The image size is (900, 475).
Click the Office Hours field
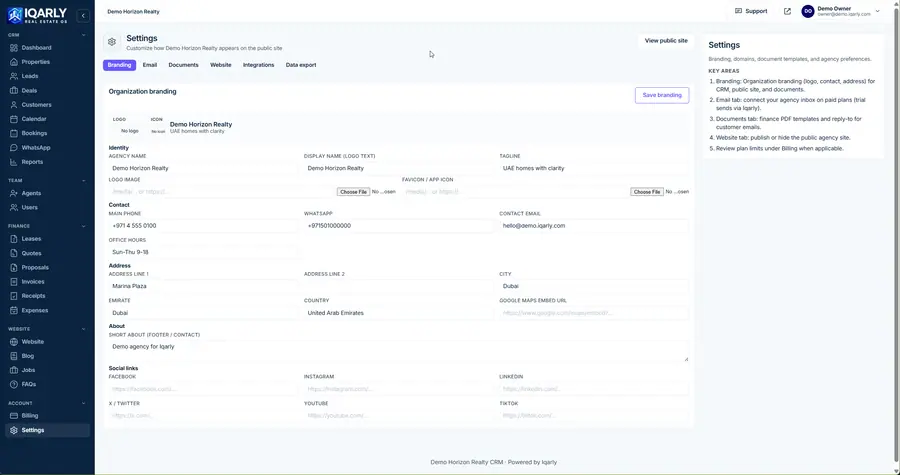tap(203, 252)
